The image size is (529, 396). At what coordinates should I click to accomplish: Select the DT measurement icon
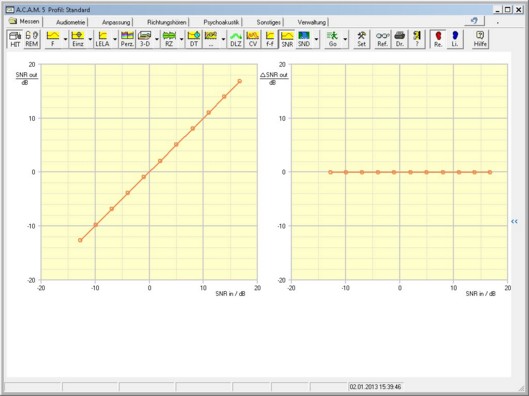click(x=194, y=39)
